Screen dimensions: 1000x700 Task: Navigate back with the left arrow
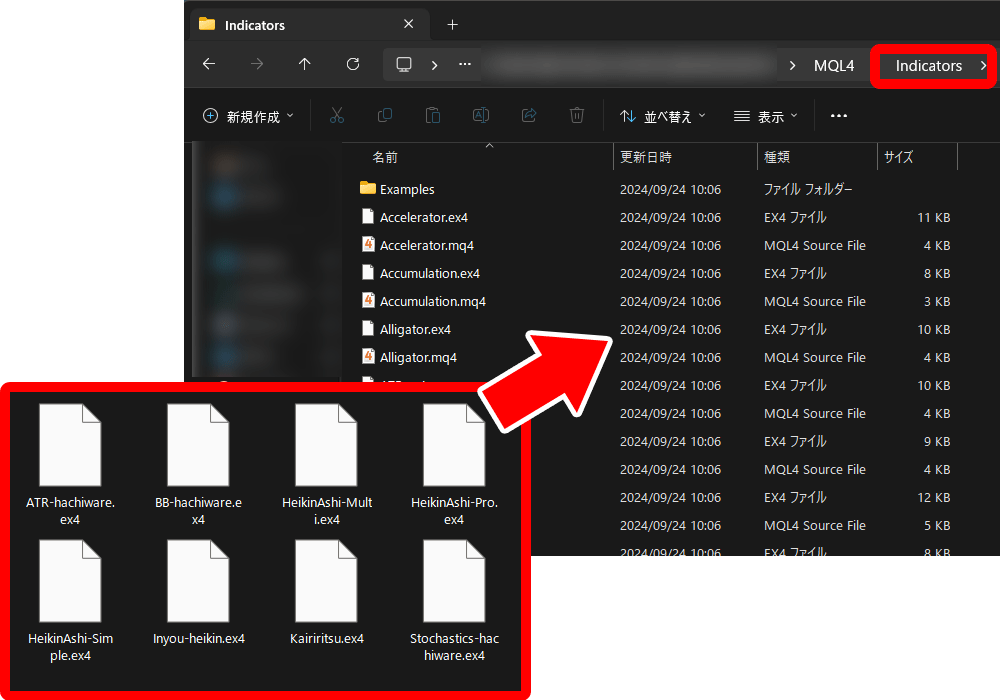pyautogui.click(x=209, y=65)
